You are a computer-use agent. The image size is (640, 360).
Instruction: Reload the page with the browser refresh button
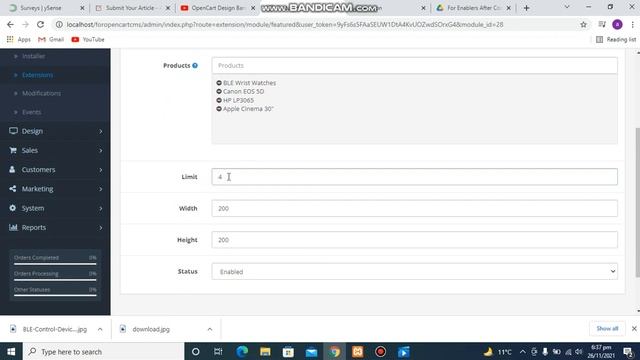pos(40,24)
